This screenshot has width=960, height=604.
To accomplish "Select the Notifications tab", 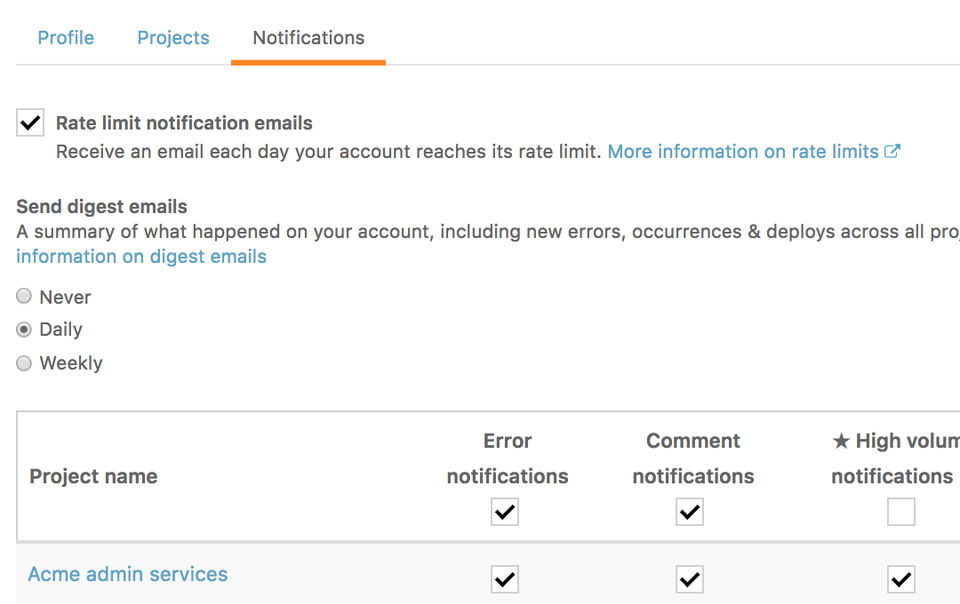I will [308, 38].
